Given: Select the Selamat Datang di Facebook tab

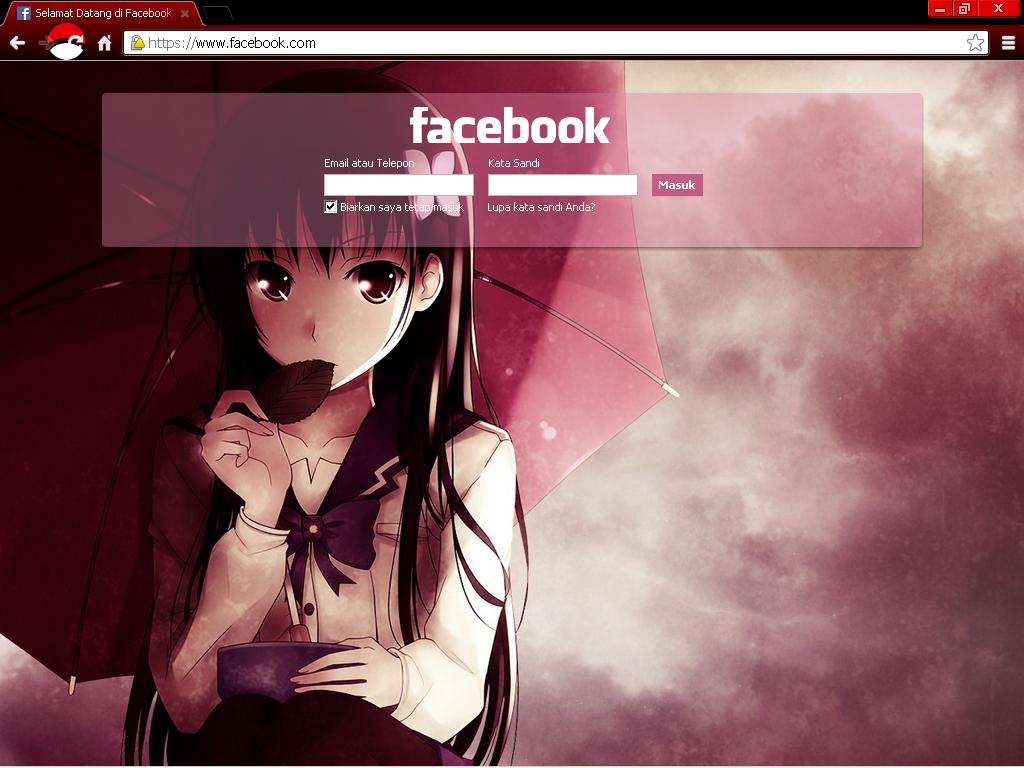Looking at the screenshot, I should [103, 13].
